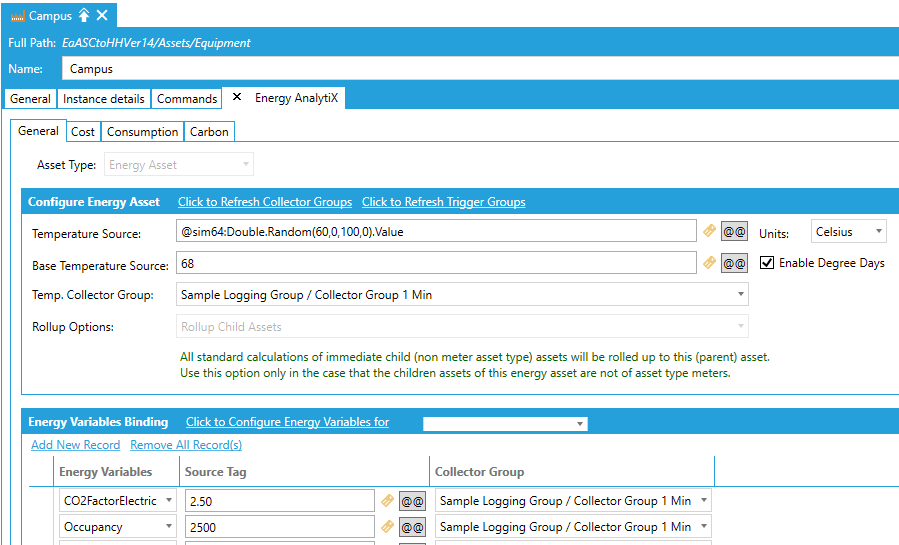
Task: Click tag icon in CO2FactorElectric row
Action: pyautogui.click(x=388, y=500)
